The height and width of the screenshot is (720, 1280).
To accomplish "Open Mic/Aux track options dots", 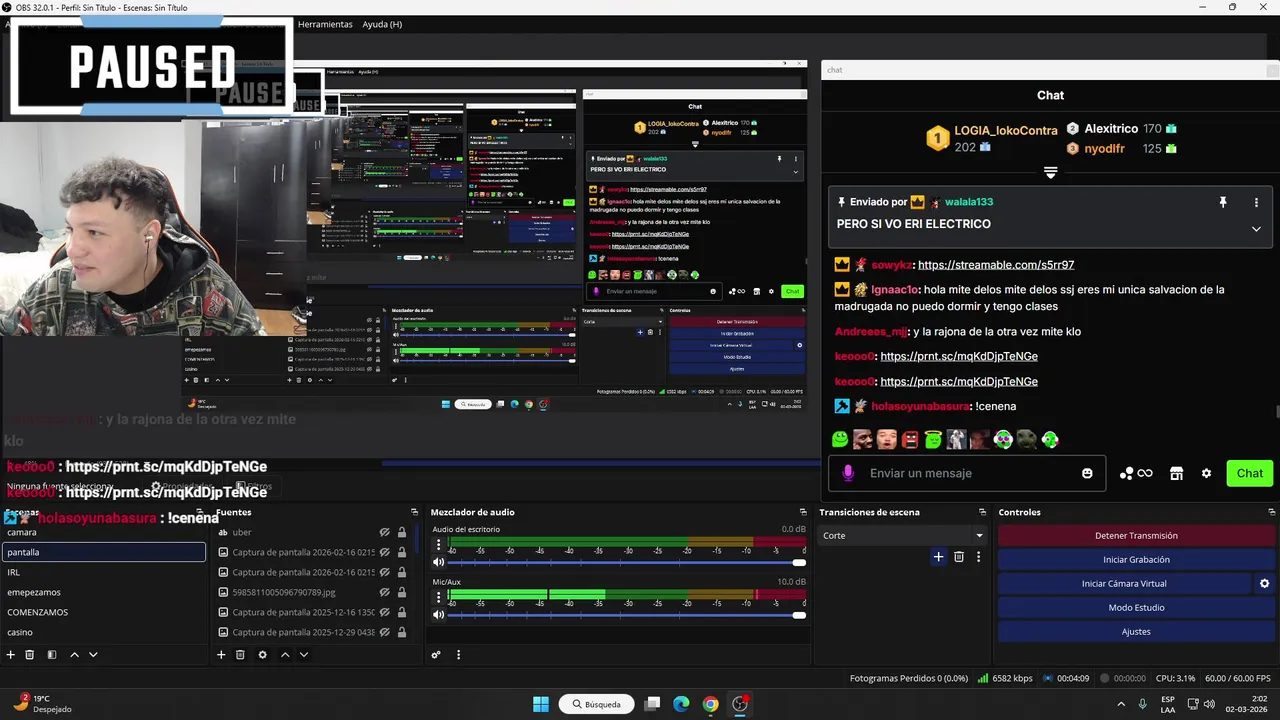I will click(x=438, y=598).
